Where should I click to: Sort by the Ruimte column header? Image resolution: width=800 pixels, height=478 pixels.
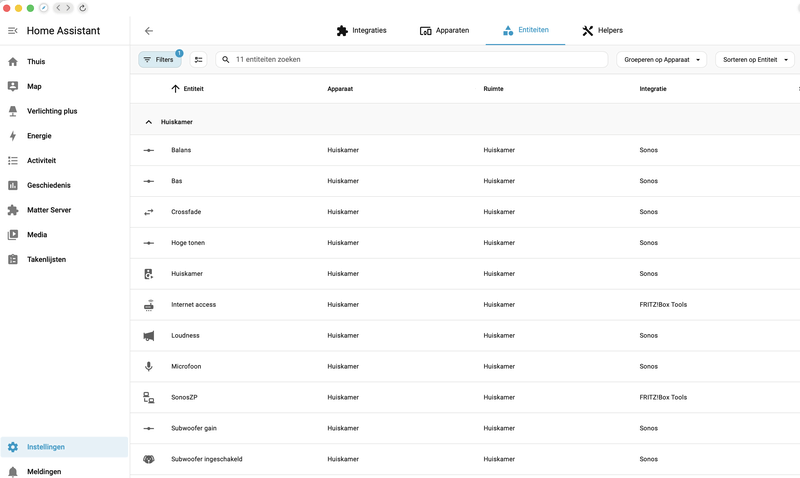click(x=493, y=89)
